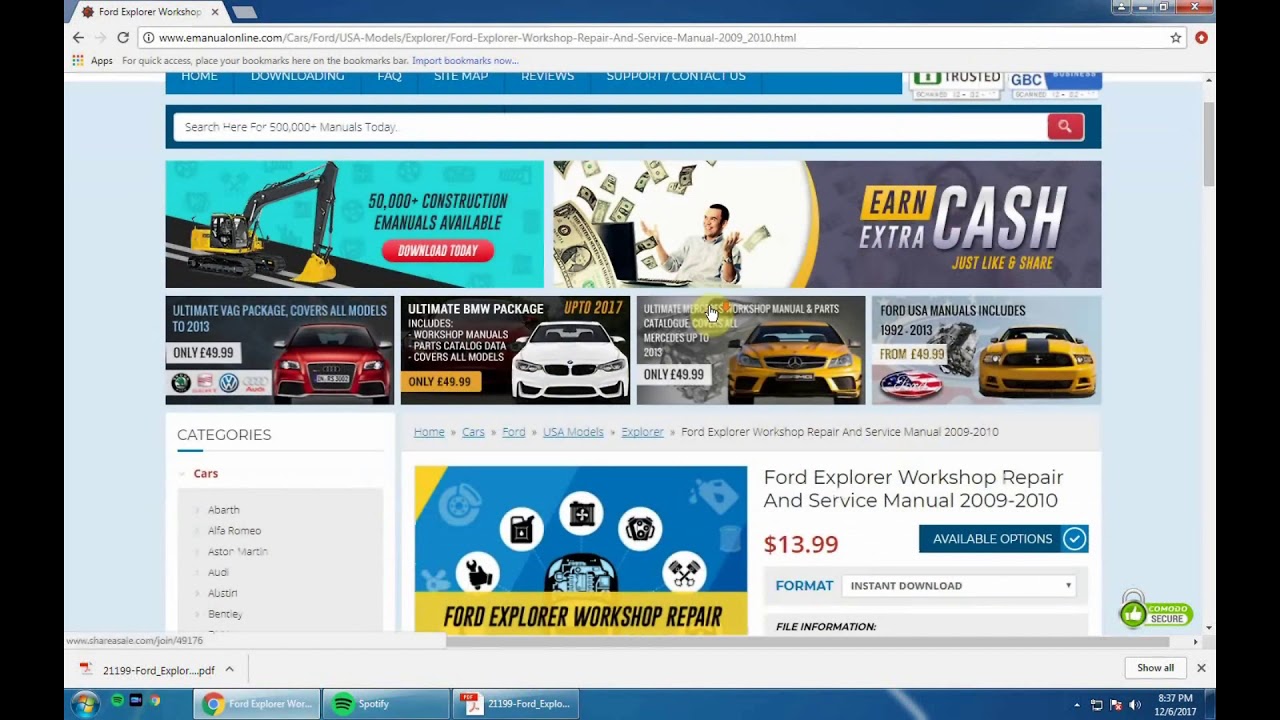Click the Import bookmarks now link

coord(465,61)
